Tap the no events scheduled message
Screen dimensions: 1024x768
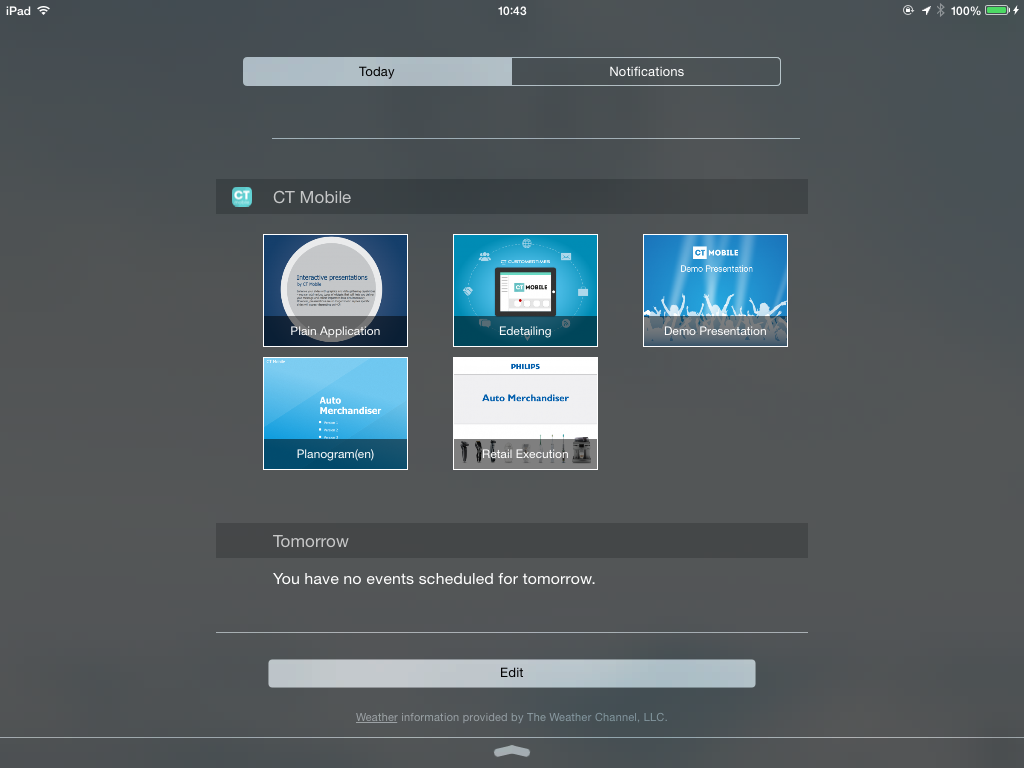[x=434, y=579]
